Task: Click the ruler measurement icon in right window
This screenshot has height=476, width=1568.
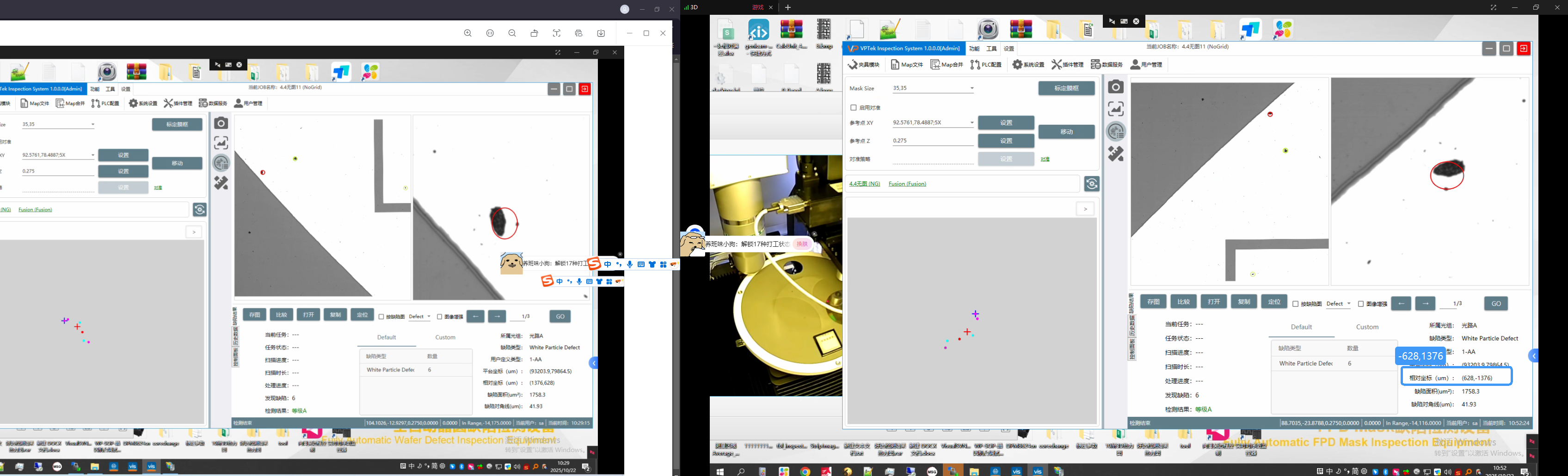Action: [1115, 154]
